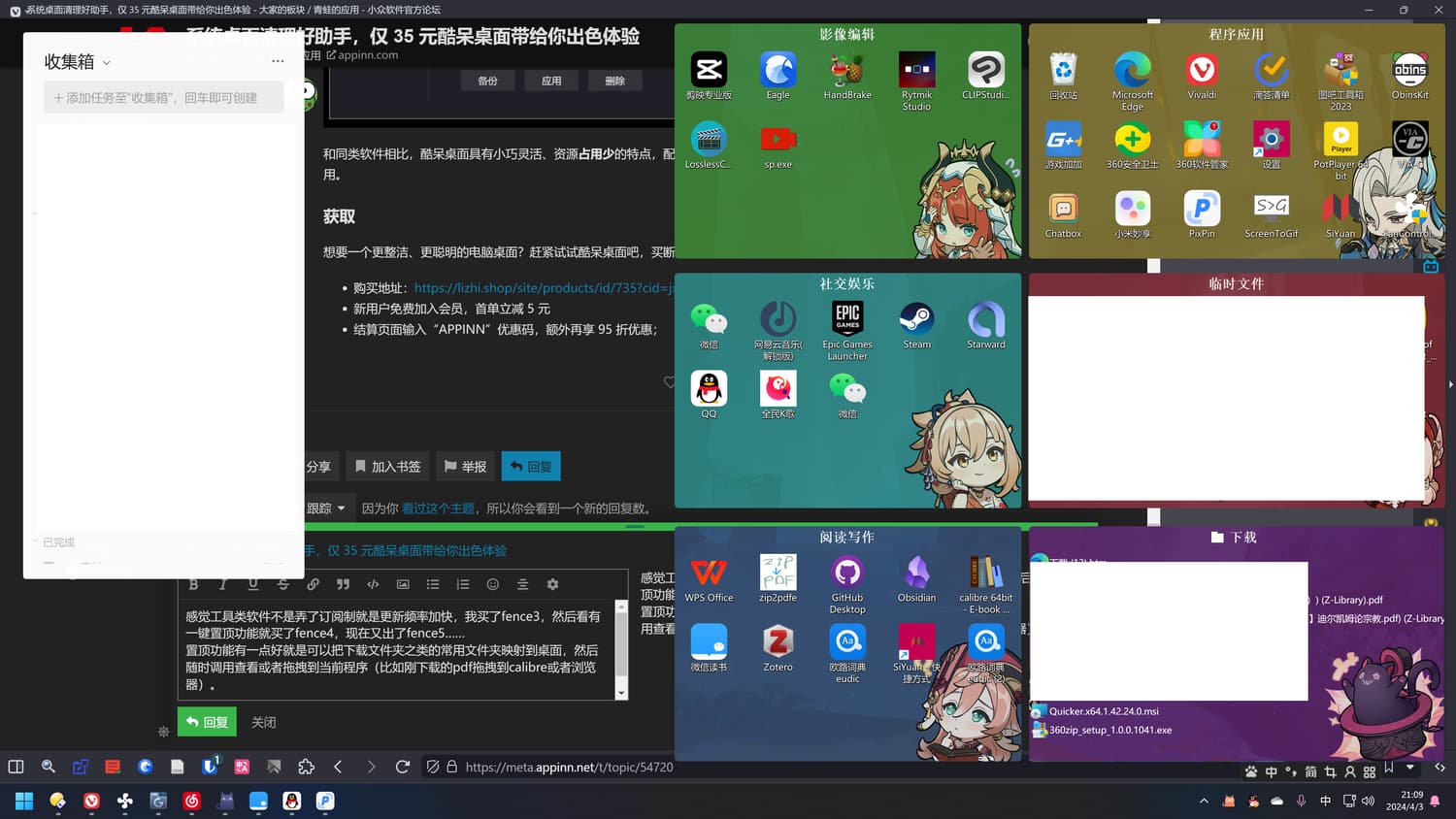Open the Obsidian shortcut

[916, 573]
